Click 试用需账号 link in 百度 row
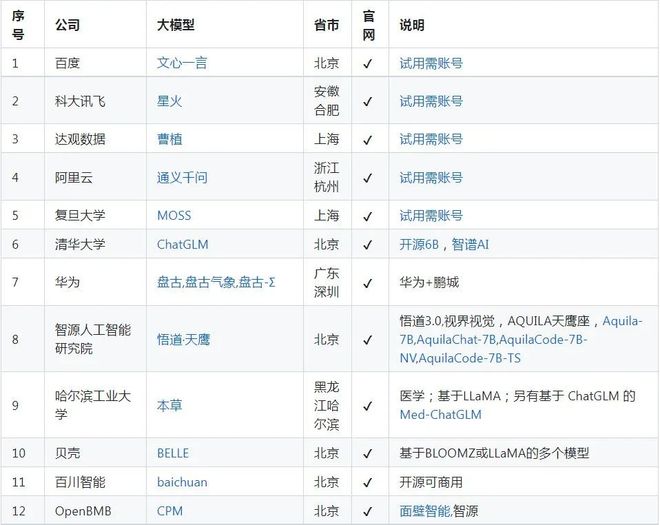 coord(431,63)
